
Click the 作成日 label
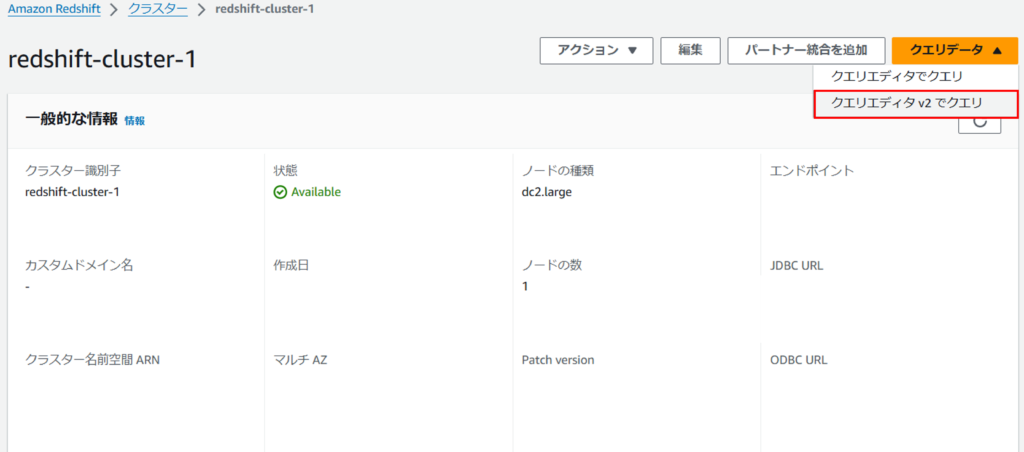pyautogui.click(x=291, y=266)
